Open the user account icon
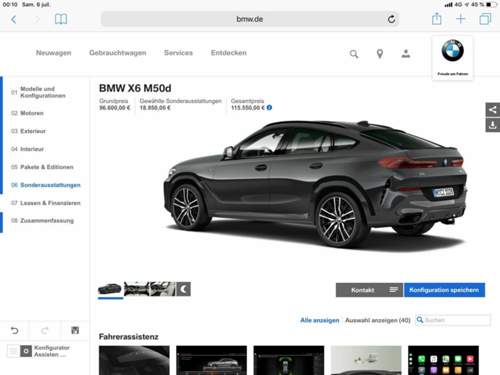This screenshot has width=500, height=375. [x=406, y=54]
